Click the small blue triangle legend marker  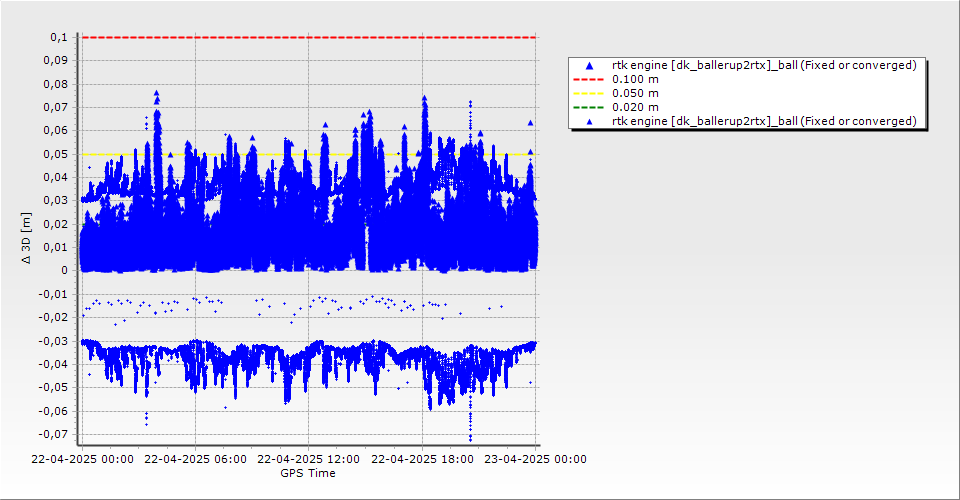589,122
